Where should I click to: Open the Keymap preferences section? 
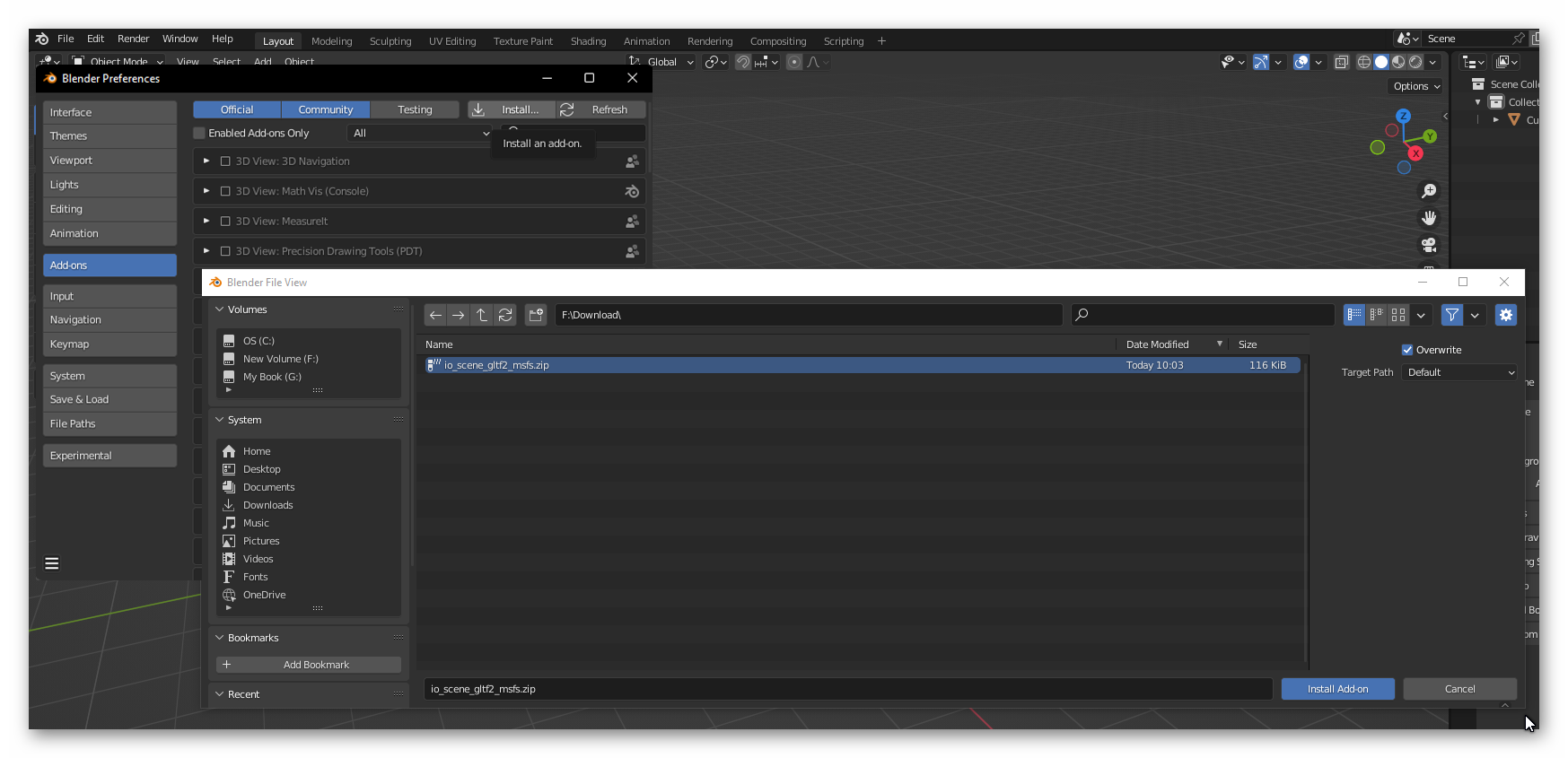tap(109, 344)
